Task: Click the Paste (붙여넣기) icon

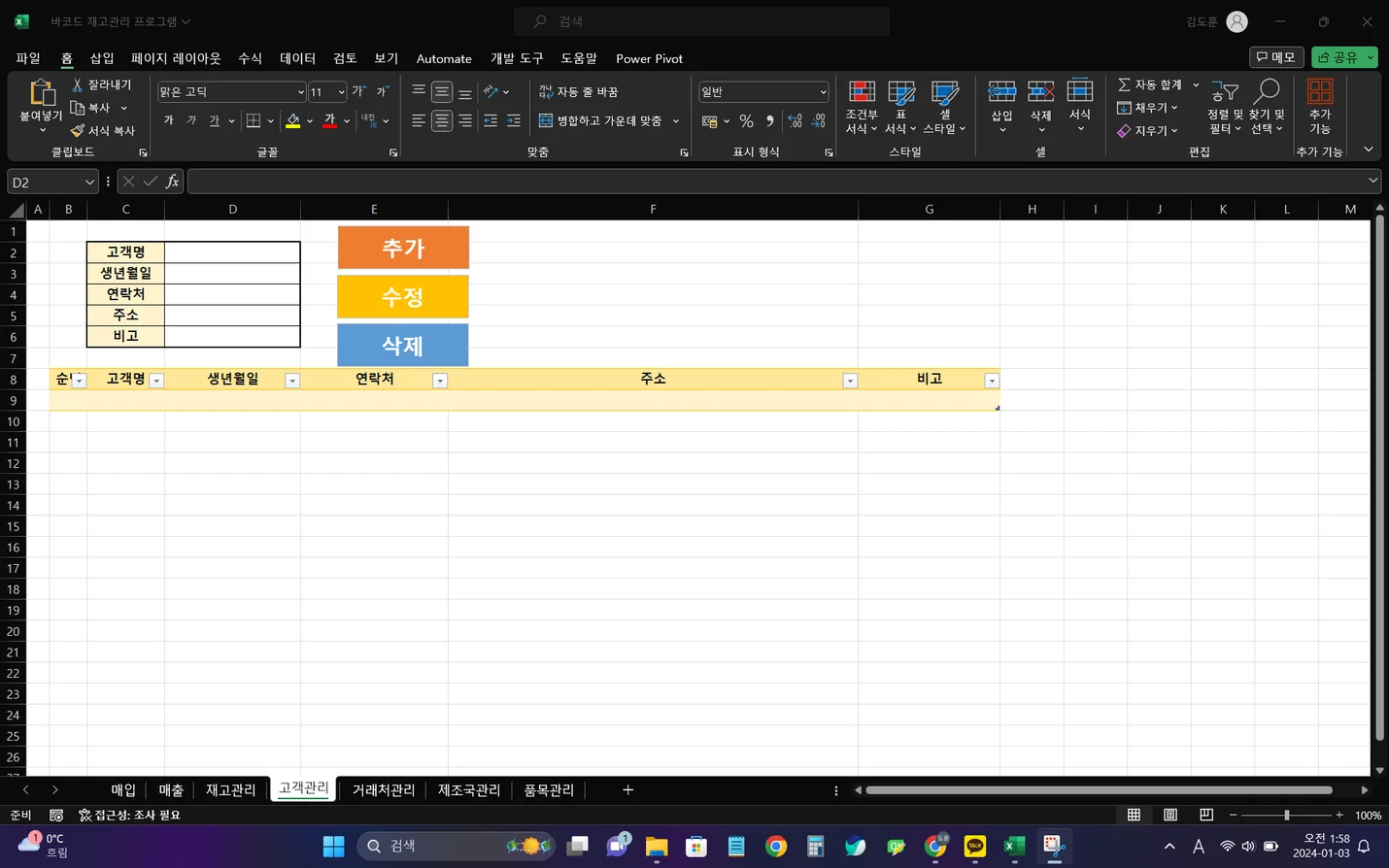Action: [x=42, y=93]
